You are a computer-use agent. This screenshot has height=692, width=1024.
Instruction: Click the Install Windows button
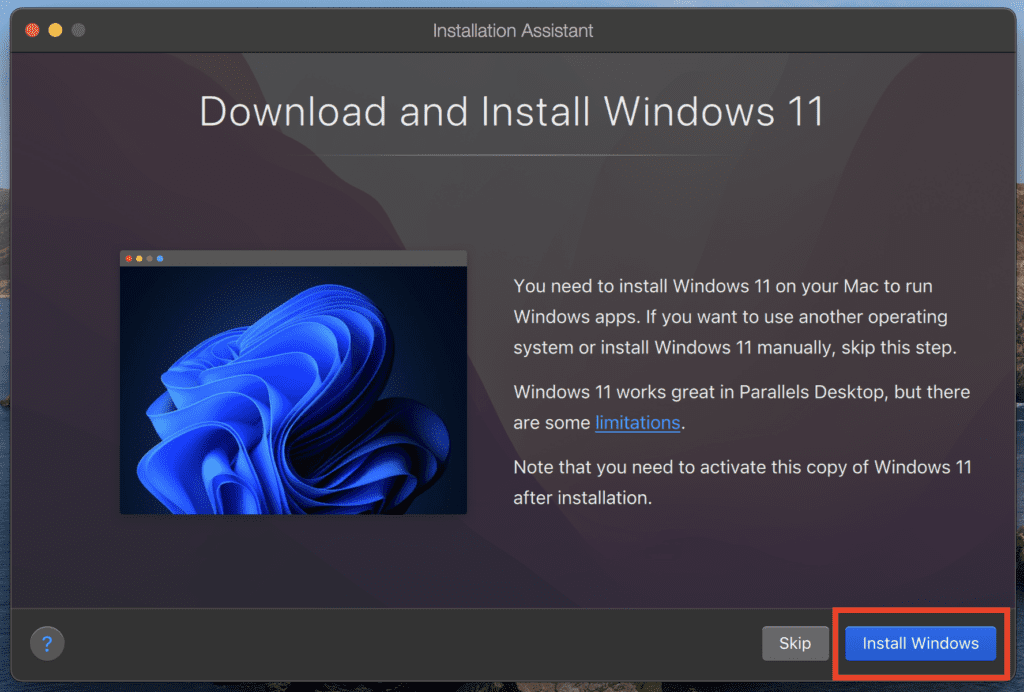(920, 643)
